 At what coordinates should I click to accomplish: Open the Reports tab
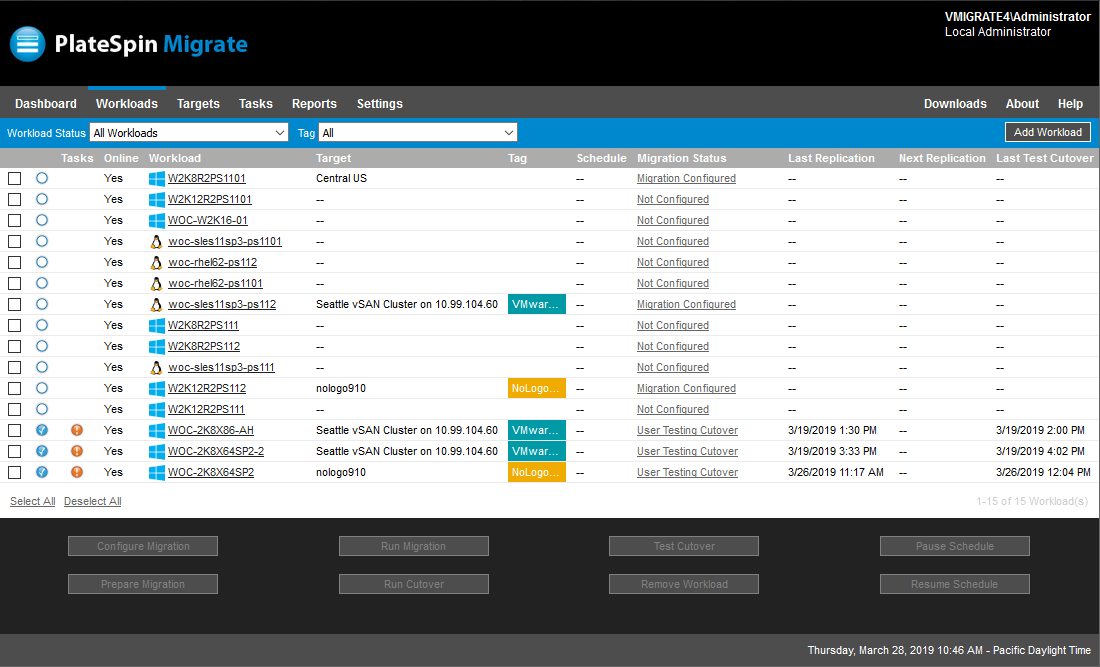[x=314, y=104]
